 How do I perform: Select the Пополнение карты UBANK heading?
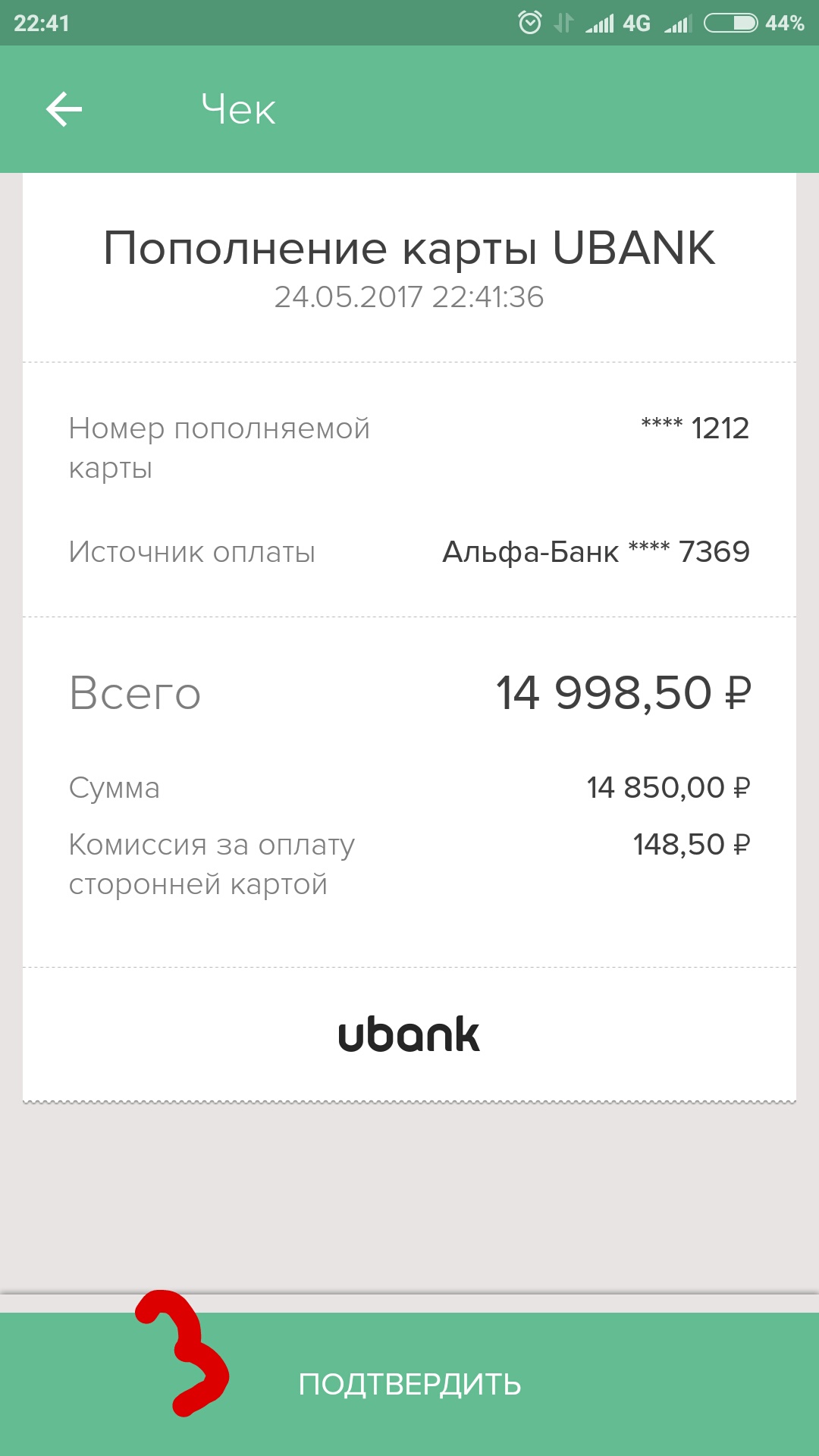[409, 248]
